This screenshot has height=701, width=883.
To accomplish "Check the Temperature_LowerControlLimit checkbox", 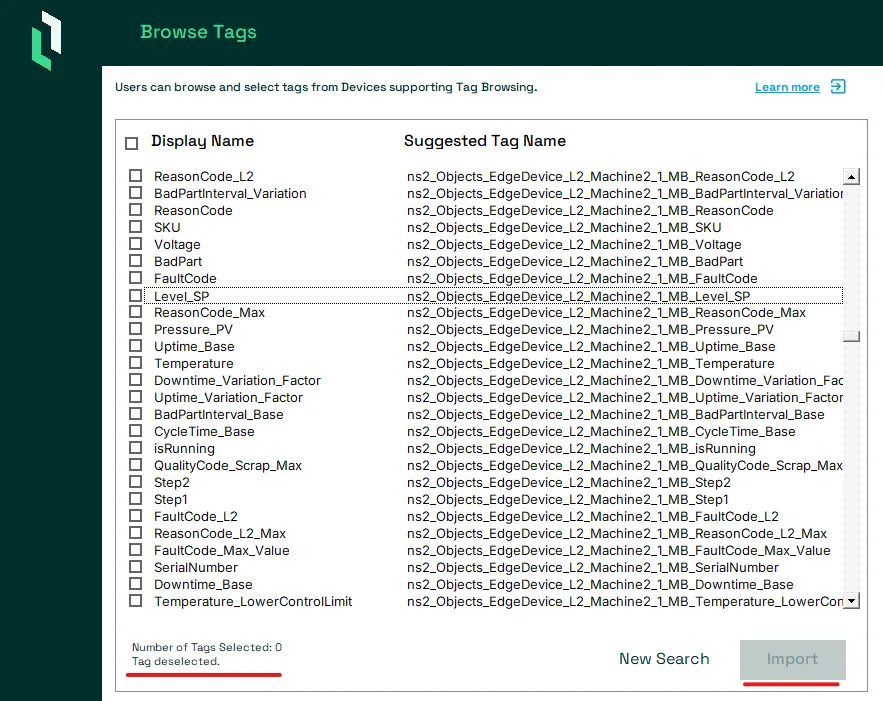I will click(135, 601).
